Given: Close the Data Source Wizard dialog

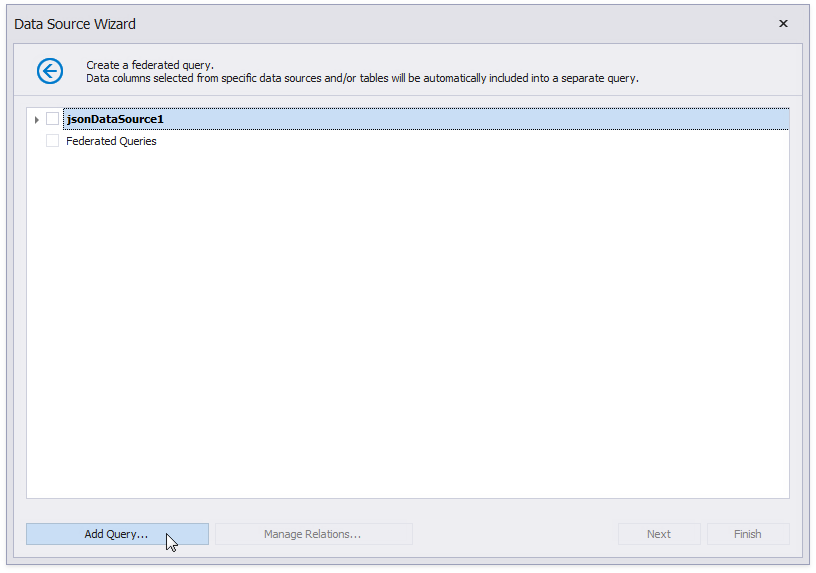Looking at the screenshot, I should [x=783, y=24].
